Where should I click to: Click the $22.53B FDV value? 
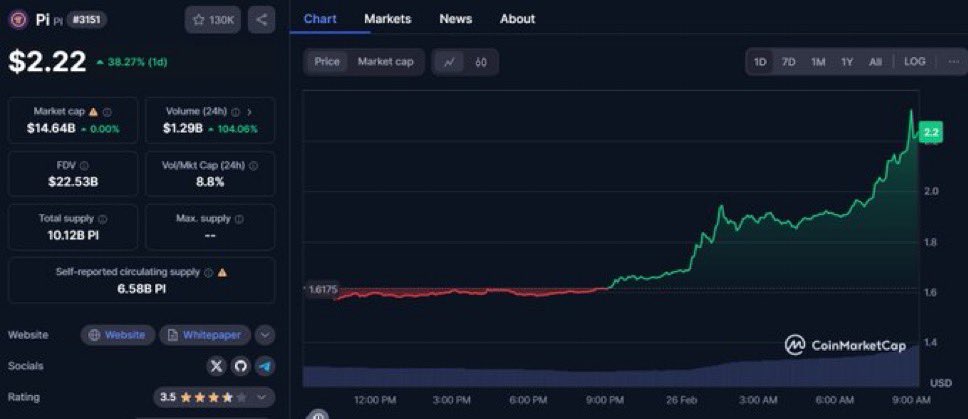tap(73, 181)
